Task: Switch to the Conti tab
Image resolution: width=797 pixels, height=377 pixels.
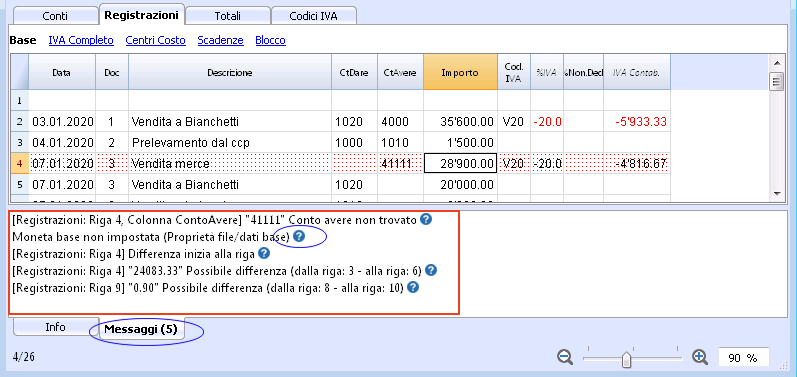Action: click(x=55, y=16)
